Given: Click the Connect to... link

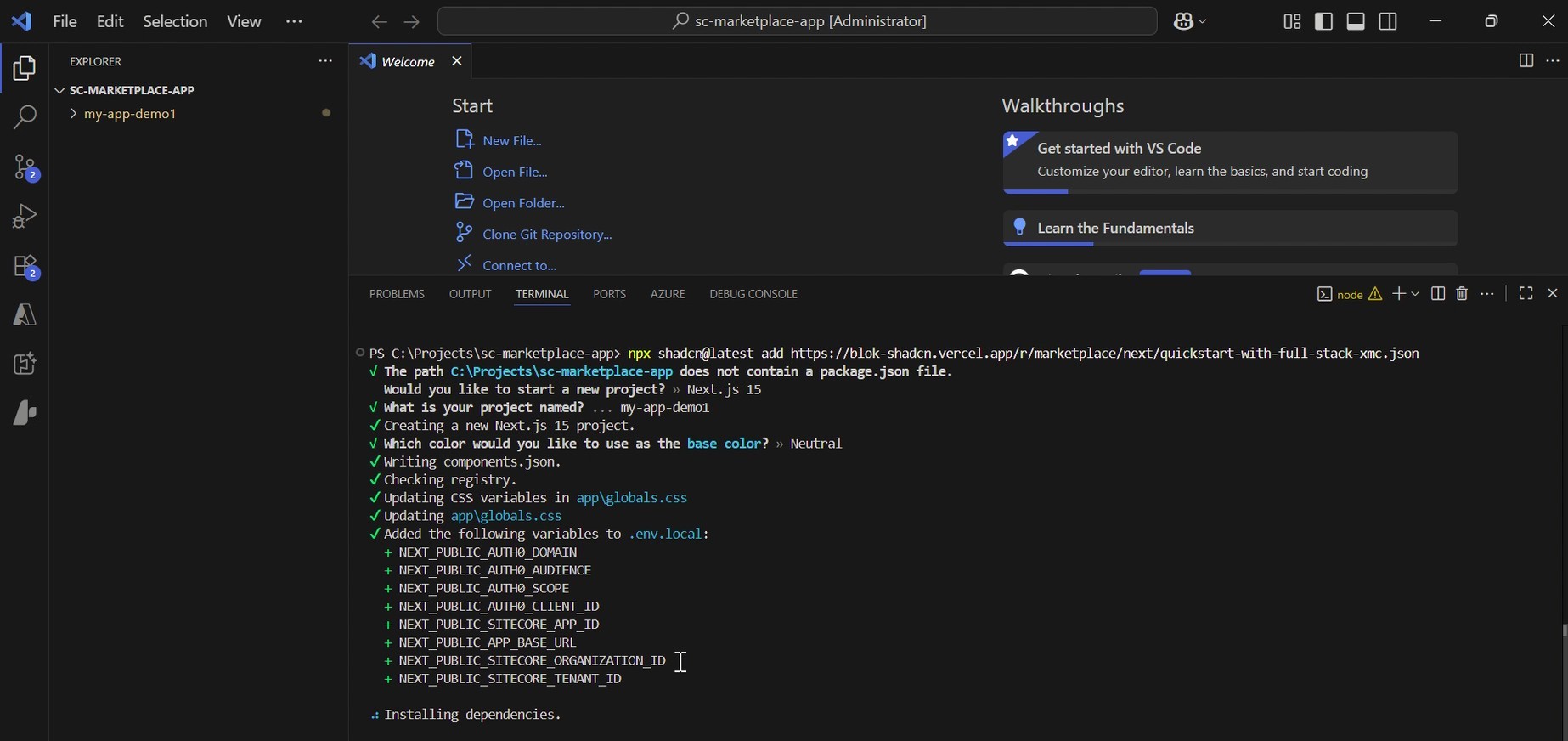Looking at the screenshot, I should 520,266.
